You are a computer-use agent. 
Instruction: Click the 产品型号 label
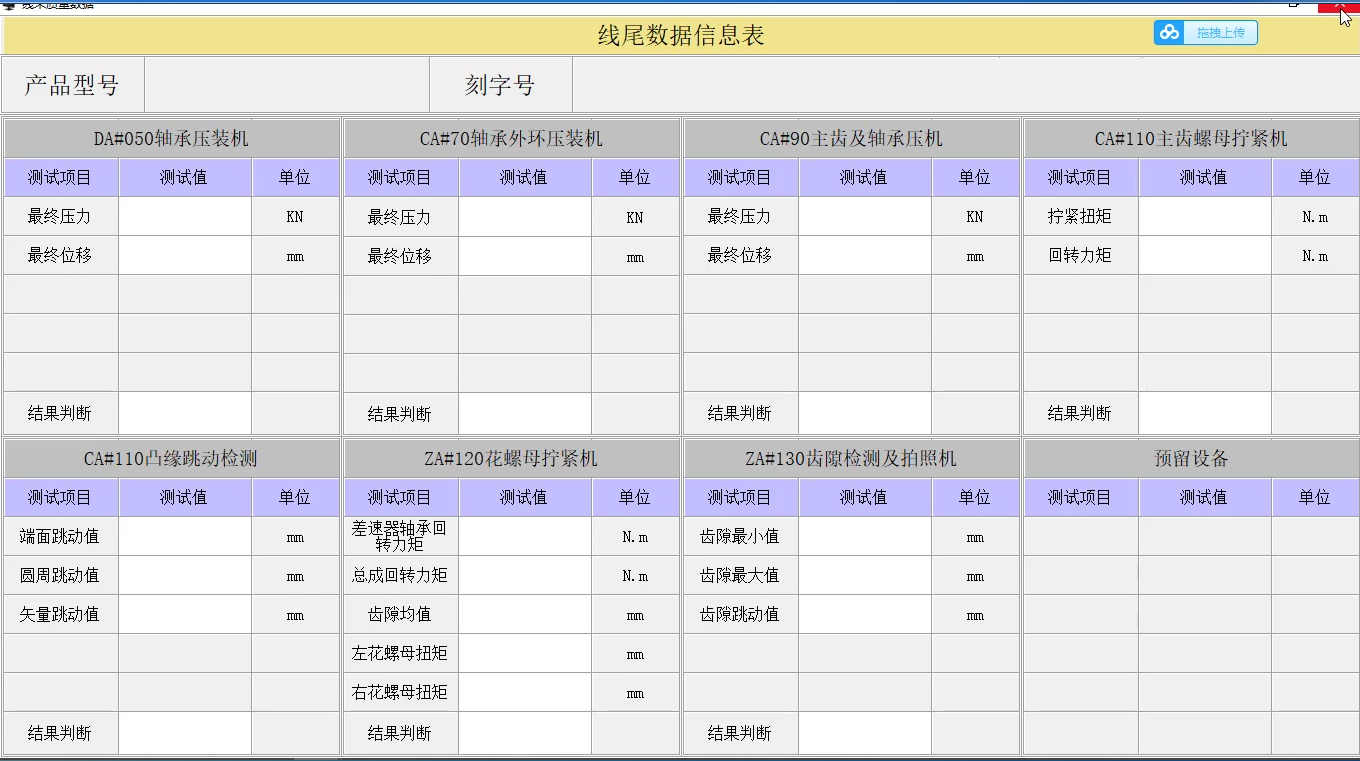coord(72,85)
